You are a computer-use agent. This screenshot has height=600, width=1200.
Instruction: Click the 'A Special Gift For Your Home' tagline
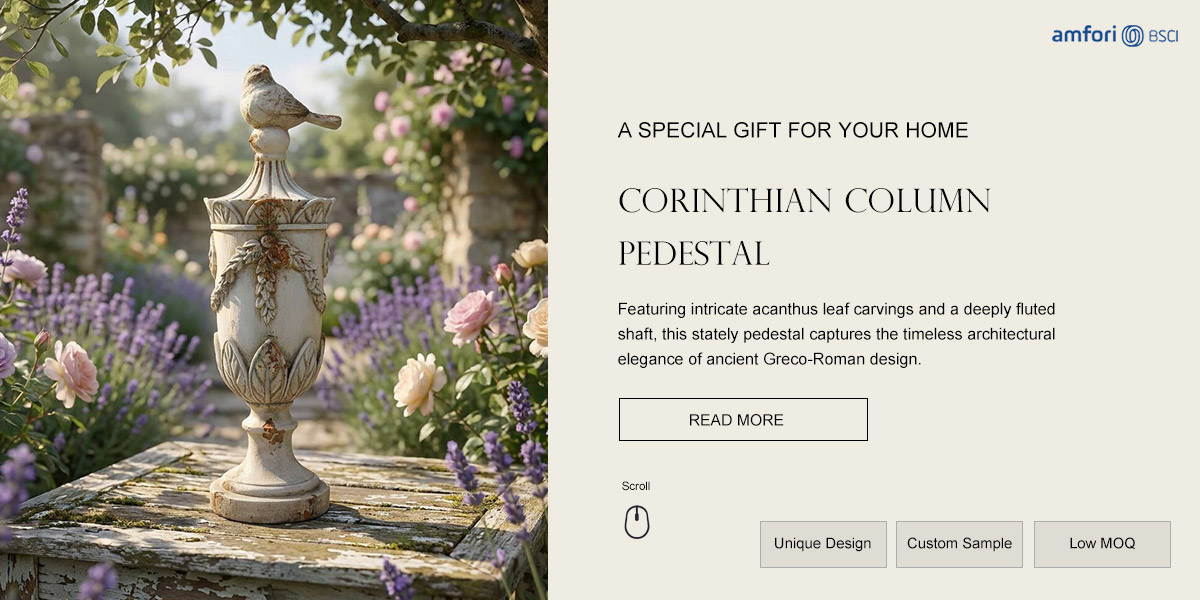(x=793, y=130)
